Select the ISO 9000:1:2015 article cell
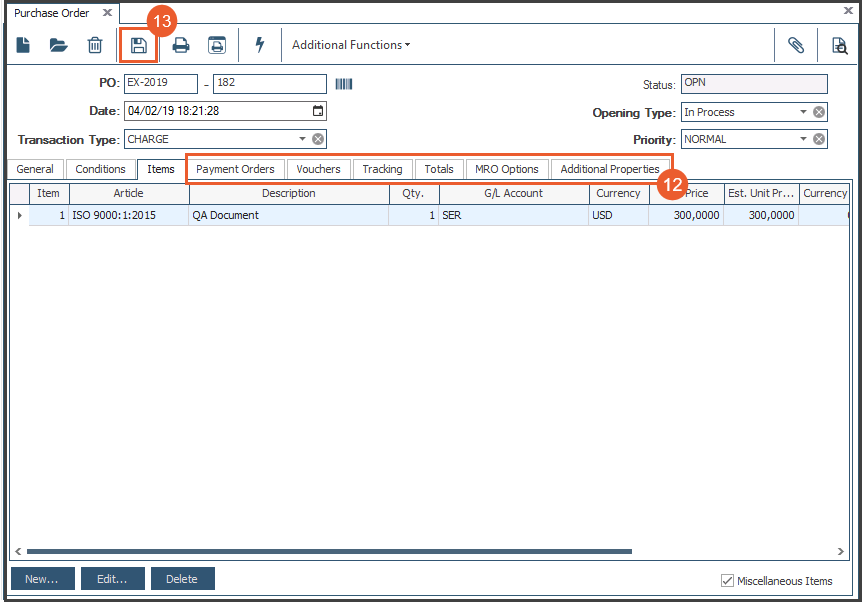The image size is (866, 604). coord(129,215)
